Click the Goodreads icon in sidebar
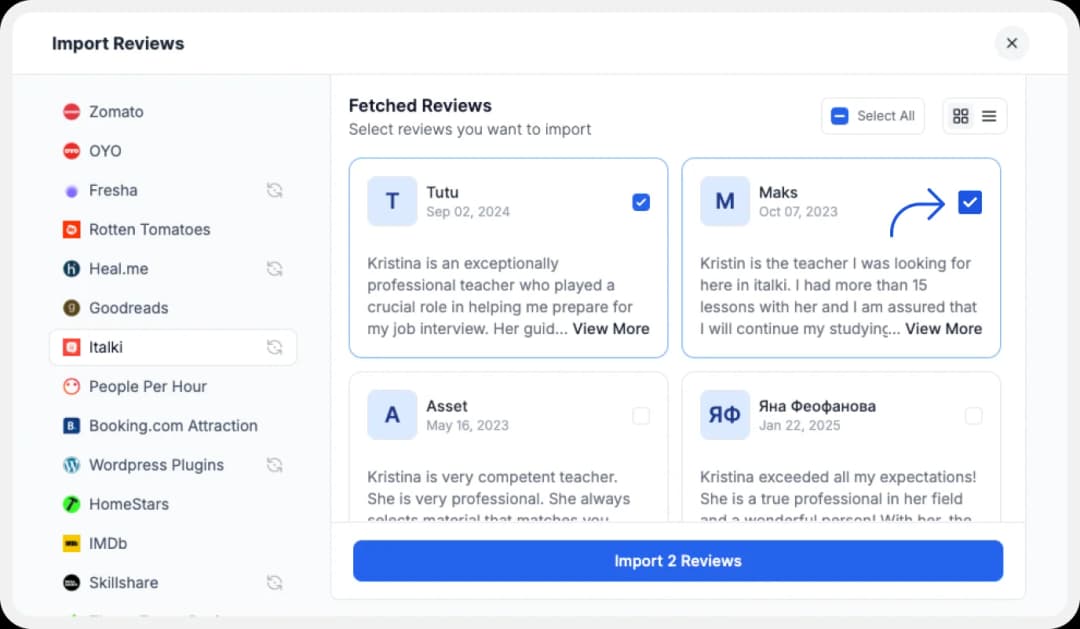1080x629 pixels. click(x=69, y=308)
